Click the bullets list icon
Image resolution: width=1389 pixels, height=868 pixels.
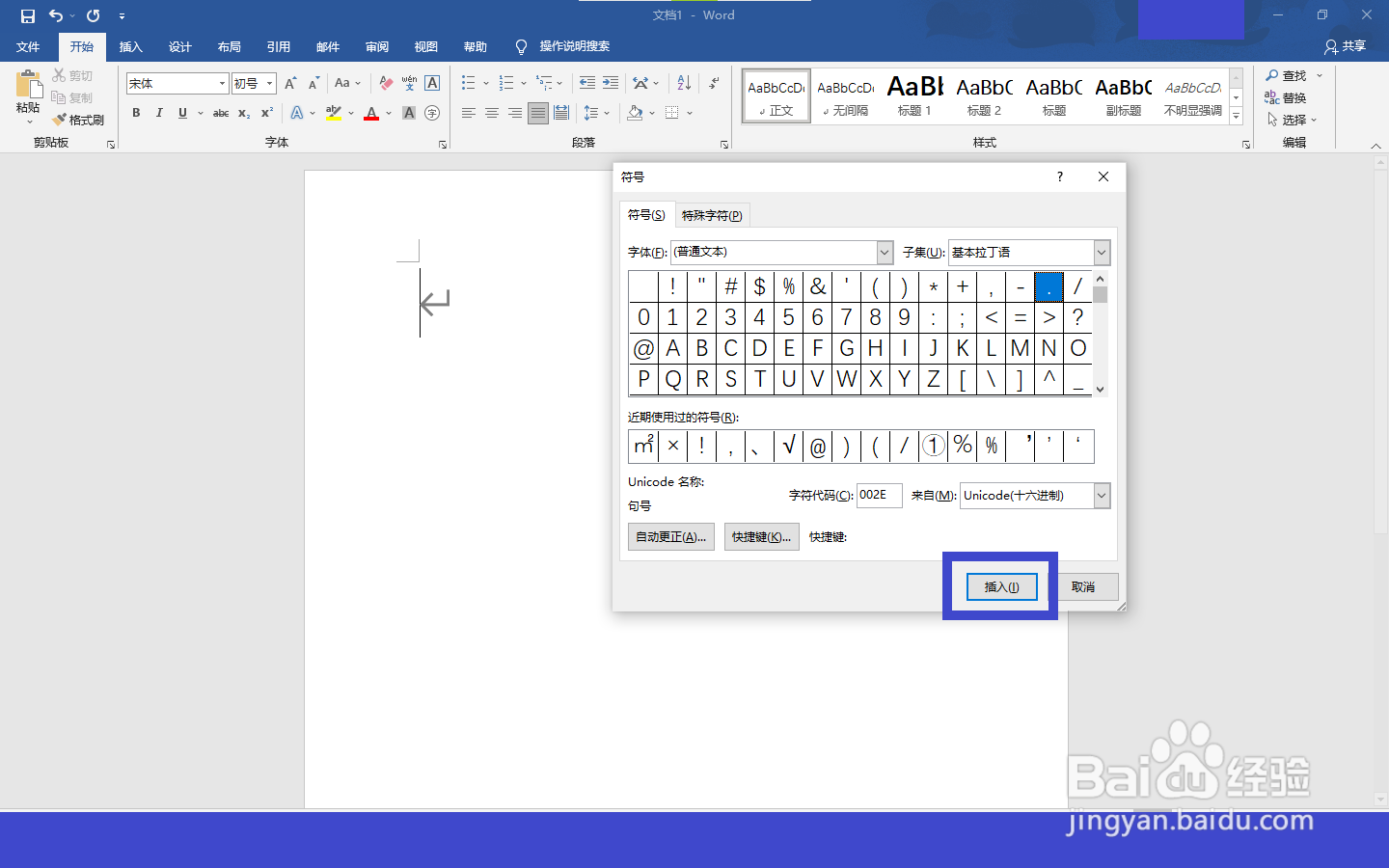pyautogui.click(x=469, y=84)
